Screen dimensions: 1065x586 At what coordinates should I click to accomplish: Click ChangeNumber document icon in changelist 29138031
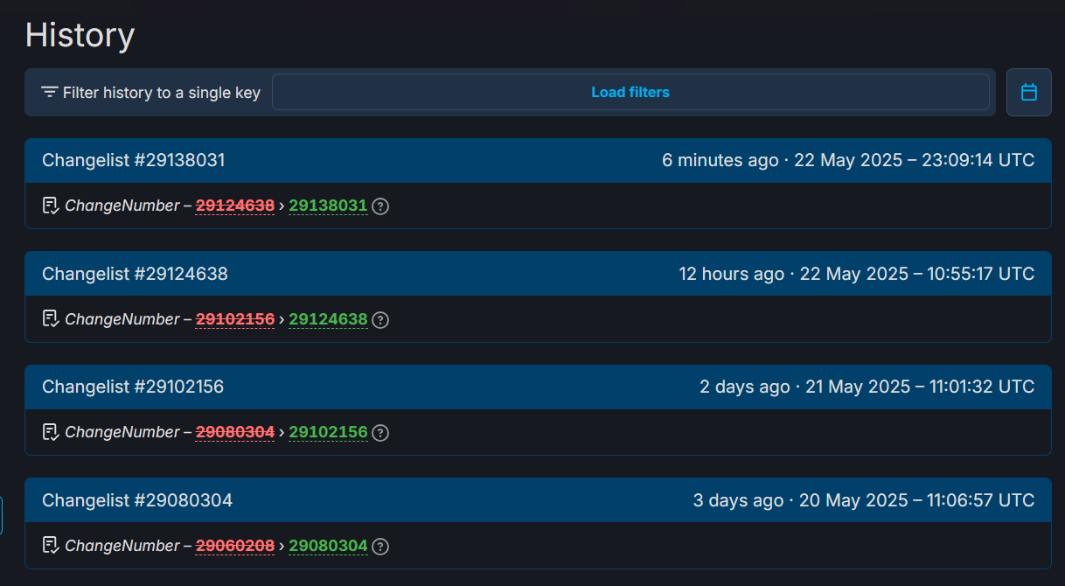[51, 206]
